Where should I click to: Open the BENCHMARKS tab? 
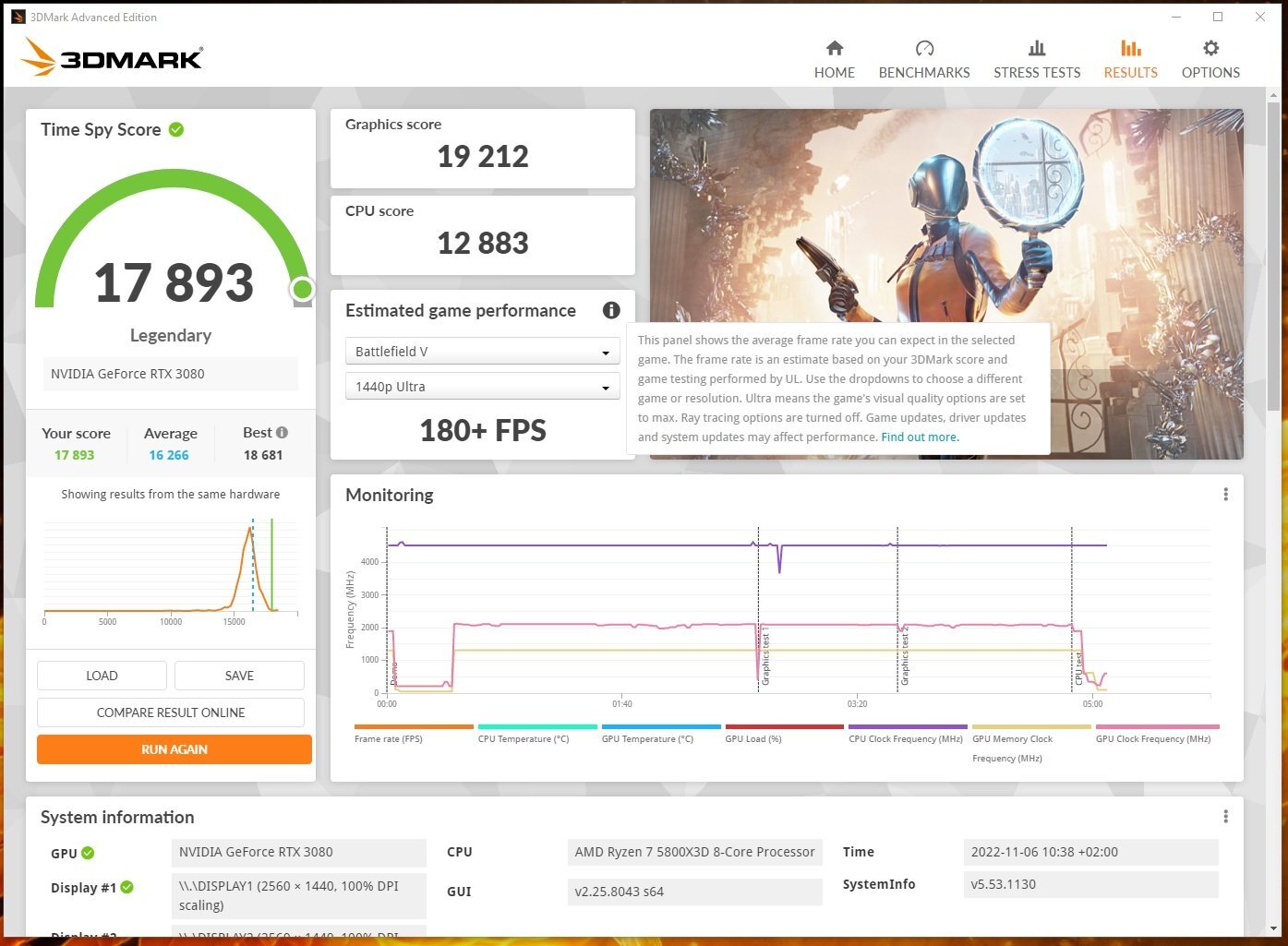(x=924, y=60)
